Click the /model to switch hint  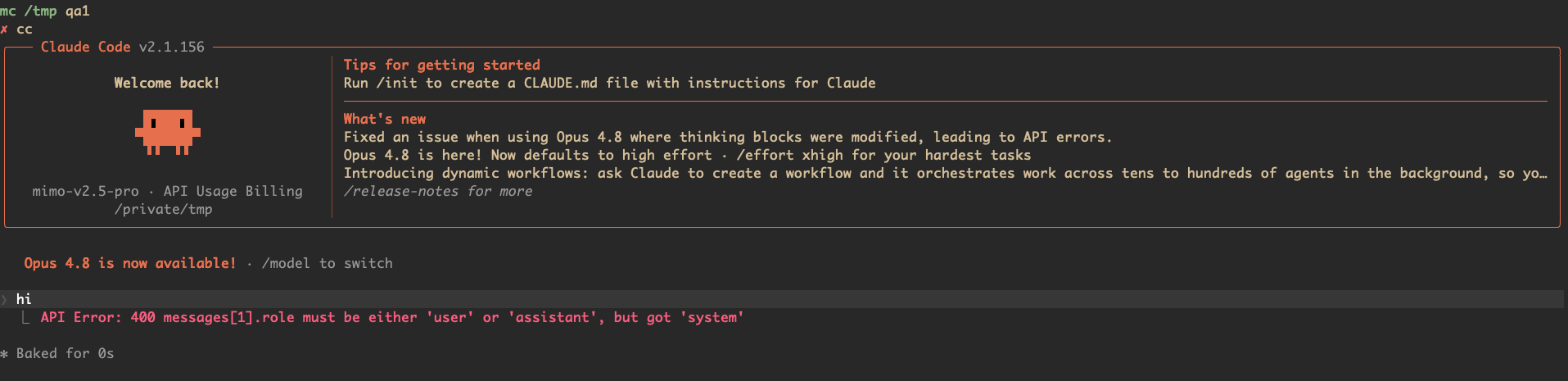[328, 263]
